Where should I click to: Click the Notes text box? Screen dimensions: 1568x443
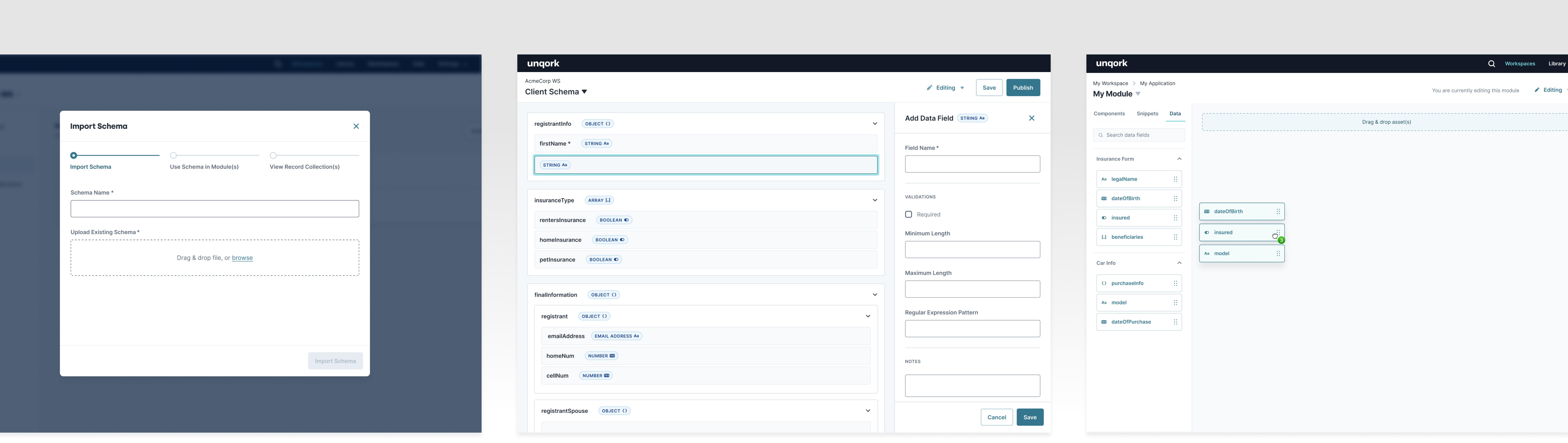(x=973, y=386)
